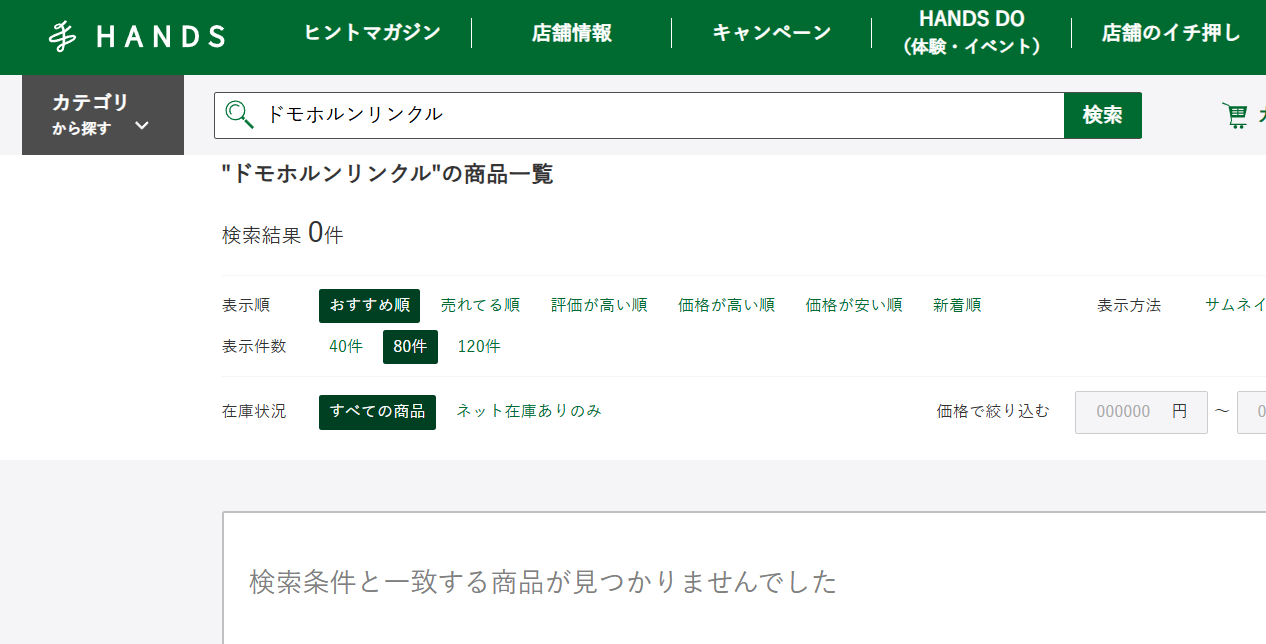Click the minimum price 円 input field

coord(1141,412)
